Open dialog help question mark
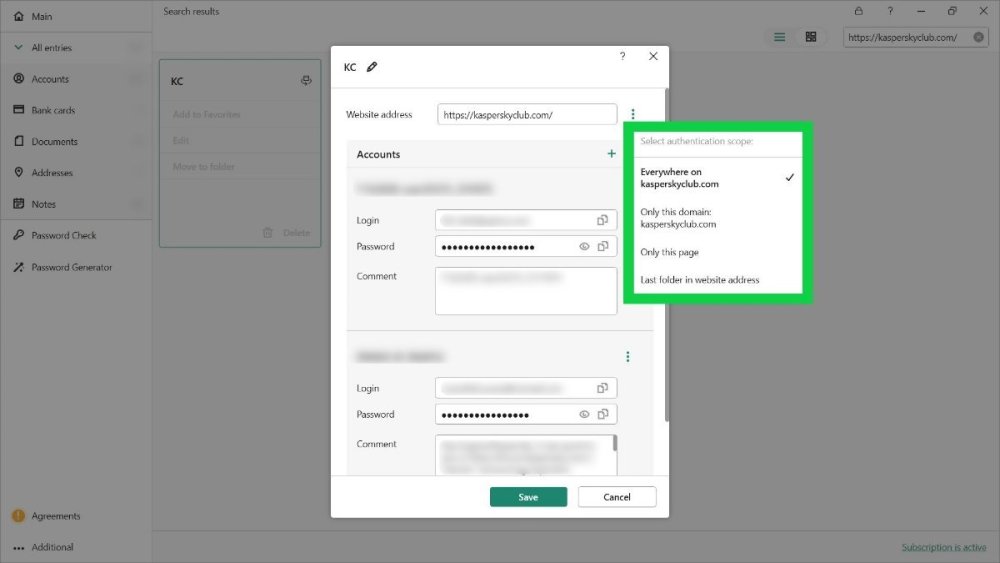 point(622,56)
